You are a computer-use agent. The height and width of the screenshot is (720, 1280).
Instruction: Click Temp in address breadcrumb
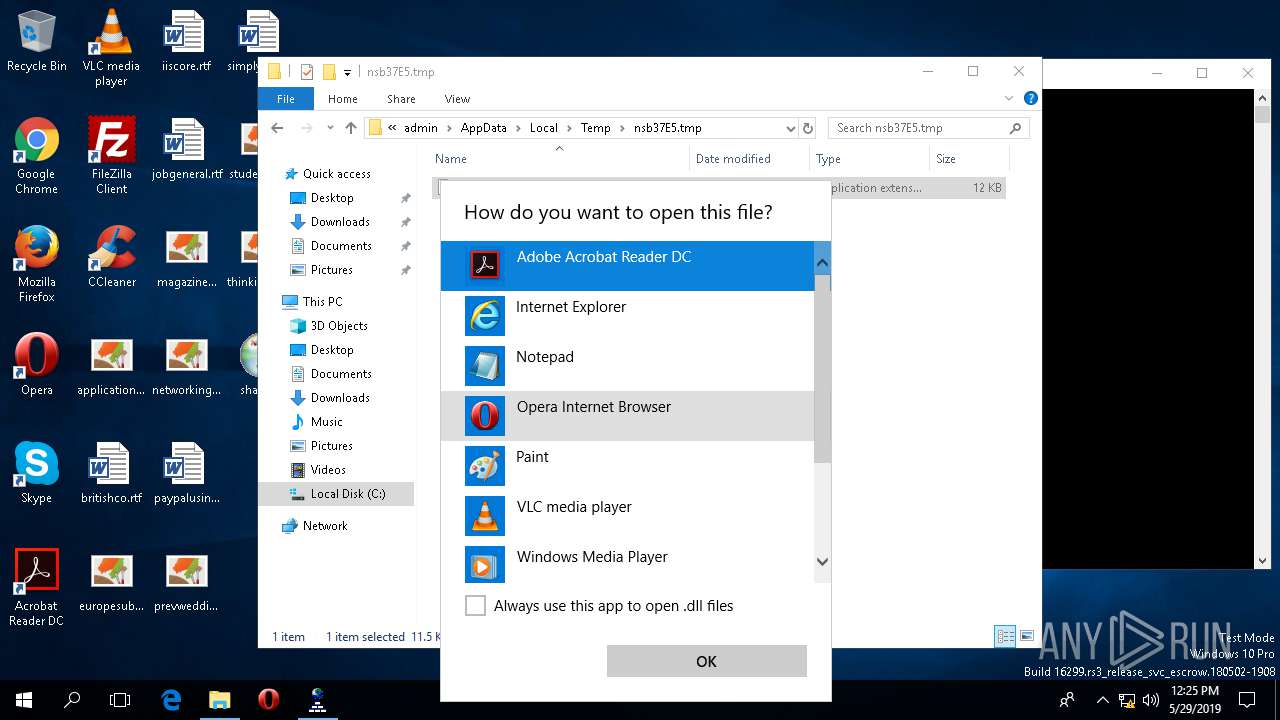(595, 128)
